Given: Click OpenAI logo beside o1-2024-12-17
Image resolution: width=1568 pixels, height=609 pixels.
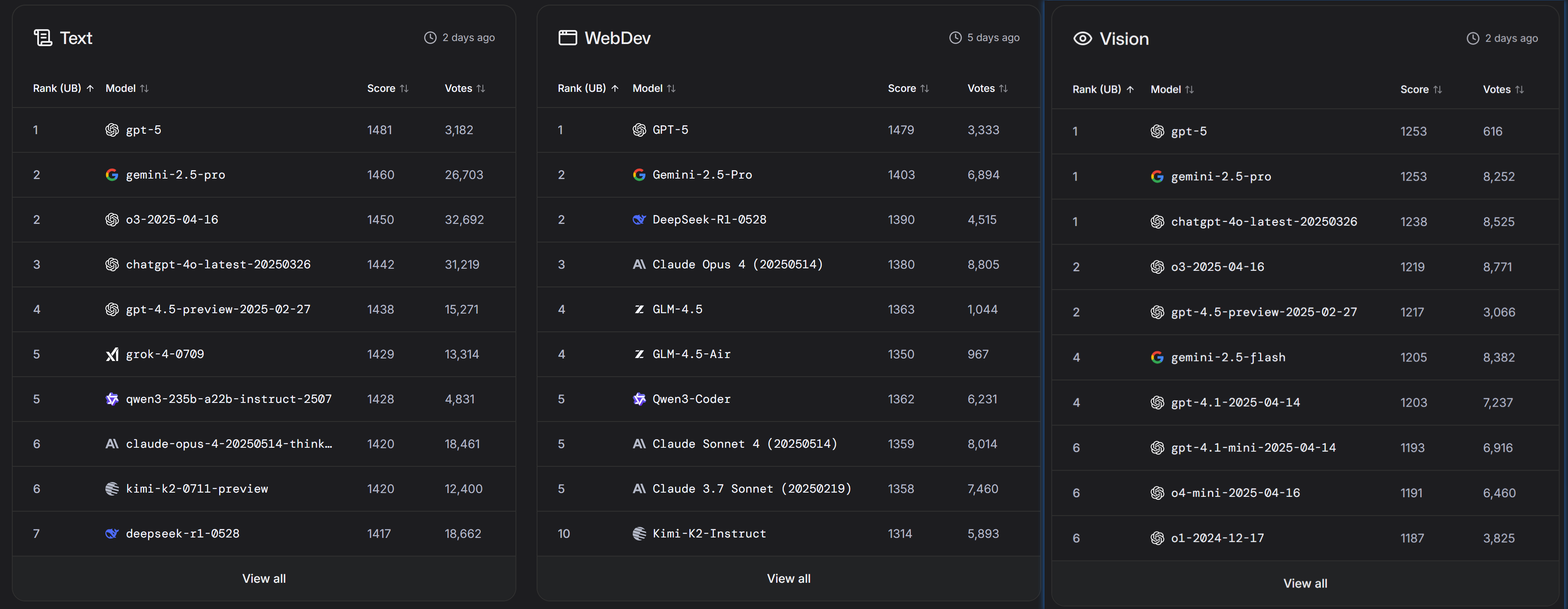Looking at the screenshot, I should (1157, 538).
